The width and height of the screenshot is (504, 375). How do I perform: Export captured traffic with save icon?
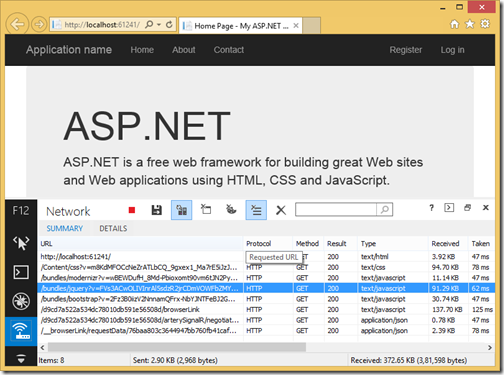pyautogui.click(x=156, y=210)
